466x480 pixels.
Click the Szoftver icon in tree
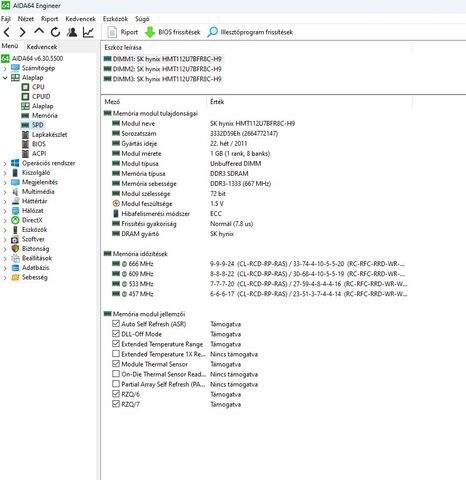coord(15,239)
